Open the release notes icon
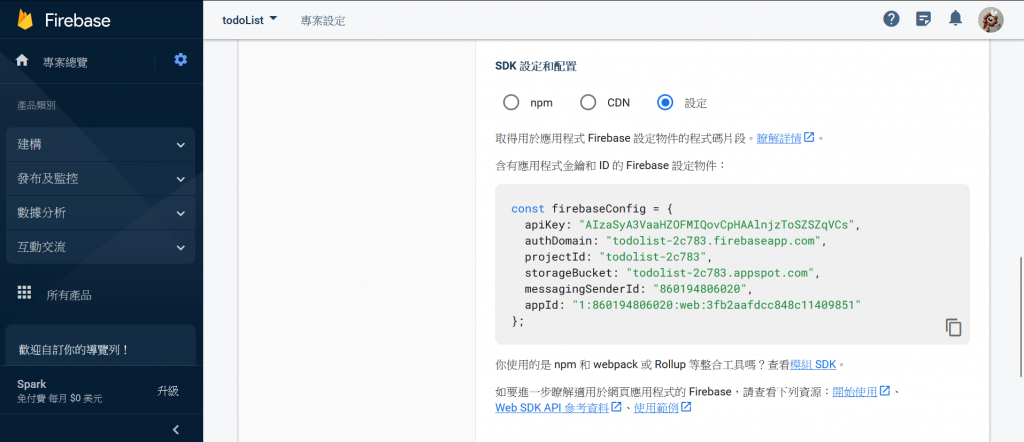 tap(923, 19)
